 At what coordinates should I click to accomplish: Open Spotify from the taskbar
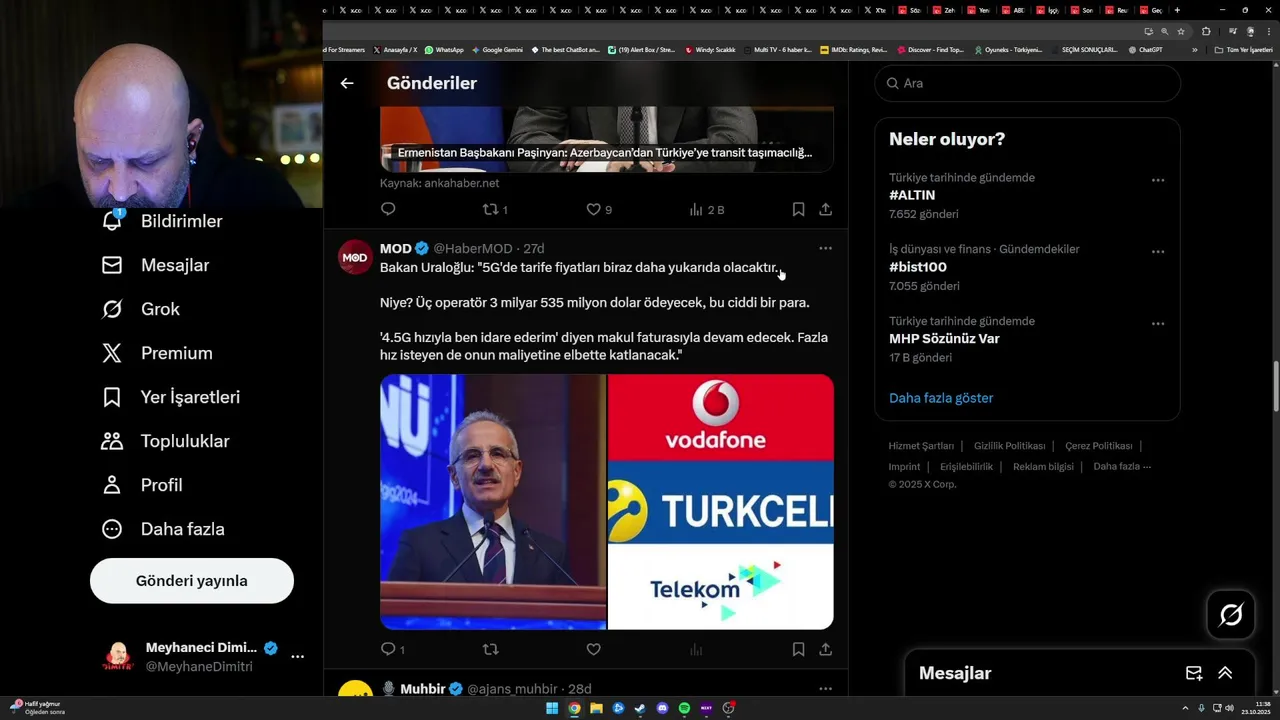(x=684, y=708)
